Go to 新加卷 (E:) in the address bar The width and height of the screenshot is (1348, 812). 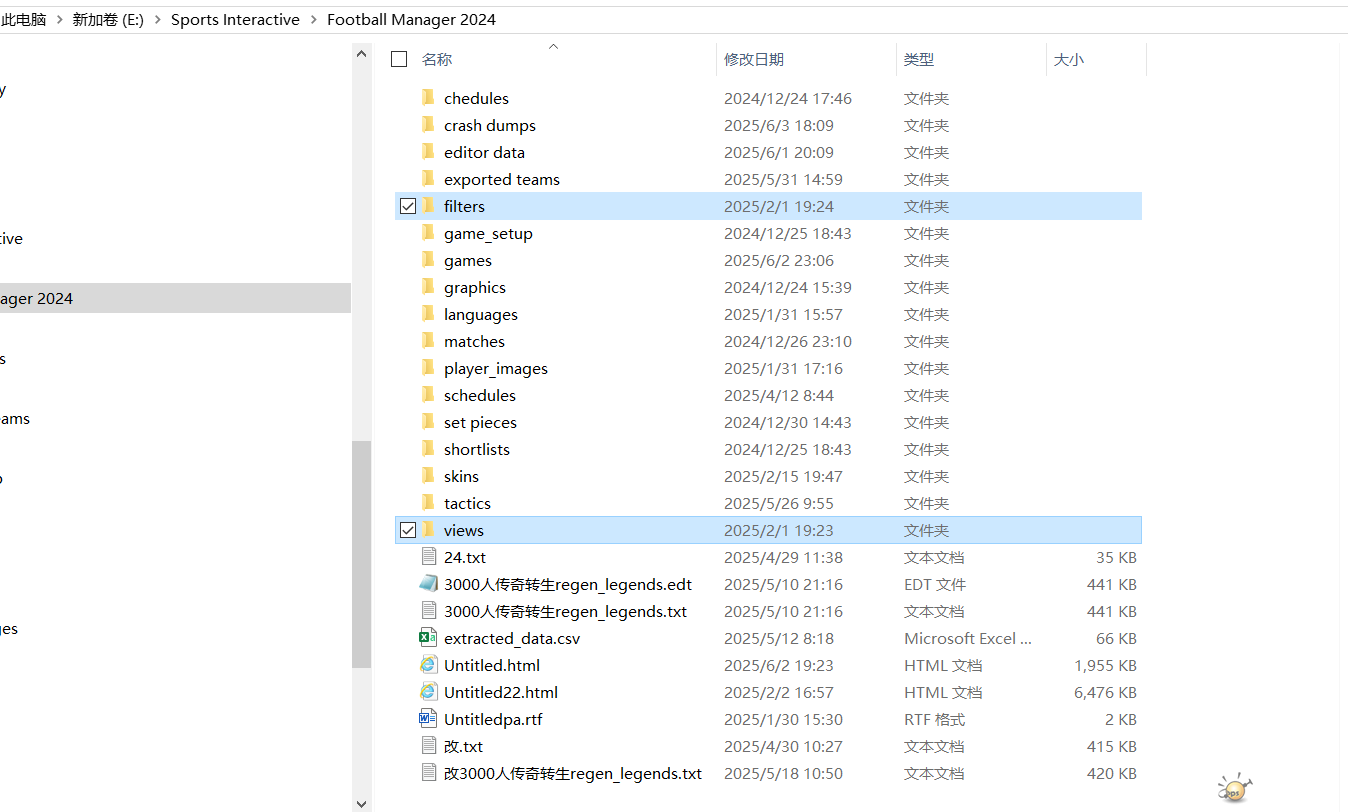pos(108,19)
